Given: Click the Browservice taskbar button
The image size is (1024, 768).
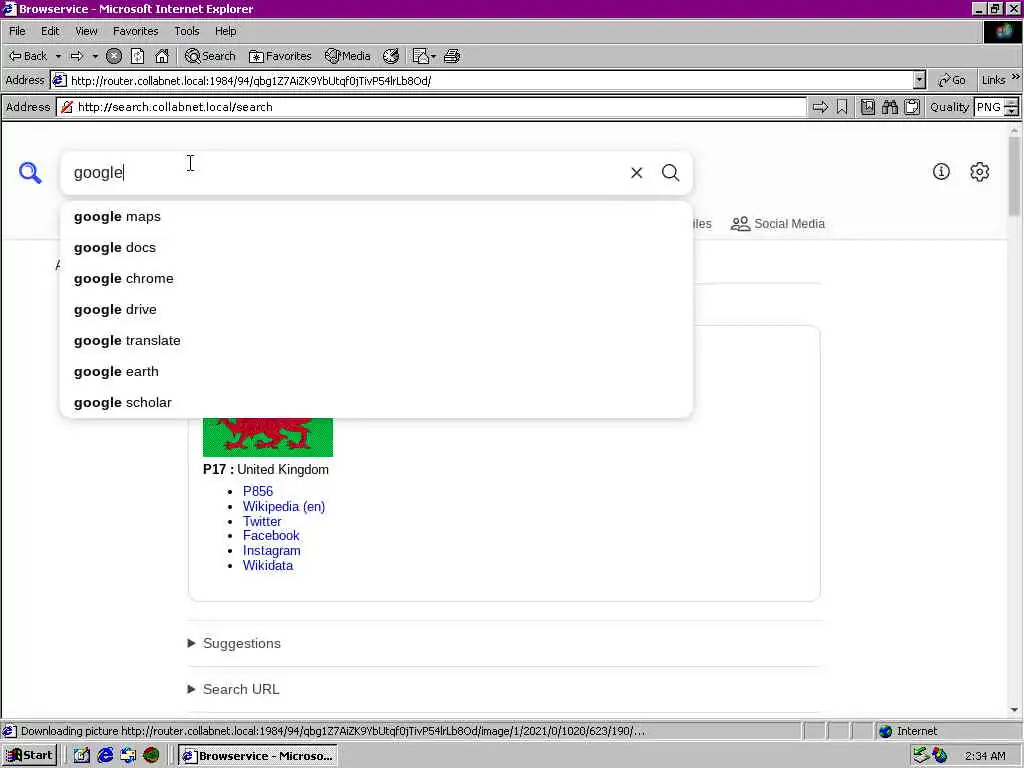Looking at the screenshot, I should coord(258,756).
